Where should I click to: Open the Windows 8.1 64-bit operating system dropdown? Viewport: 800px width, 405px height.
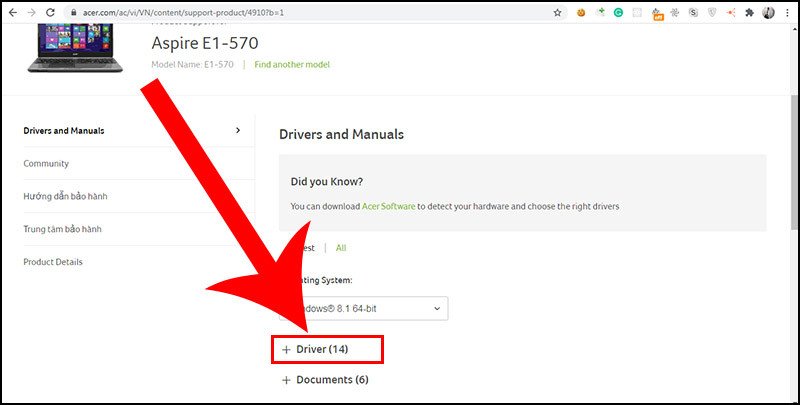click(x=364, y=309)
